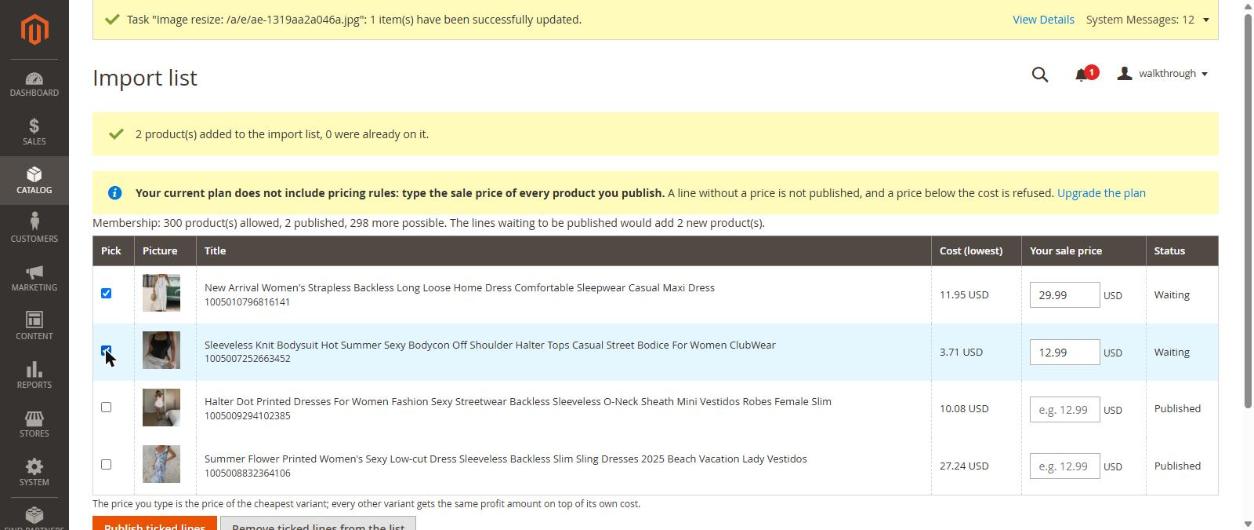The height and width of the screenshot is (530, 1254).
Task: Tick the Summer Flower Printed dress checkbox
Action: (x=106, y=464)
